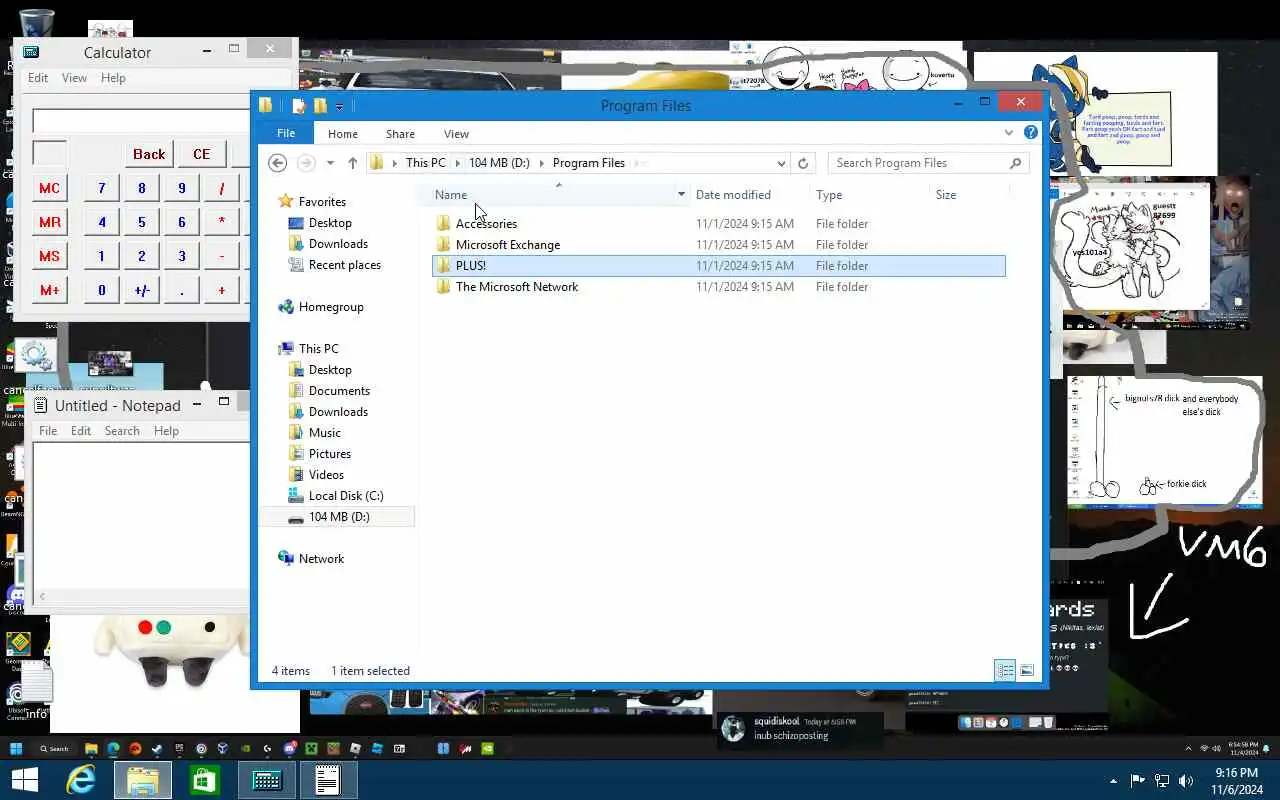Click the Back arrow in Program Files window

pyautogui.click(x=278, y=163)
